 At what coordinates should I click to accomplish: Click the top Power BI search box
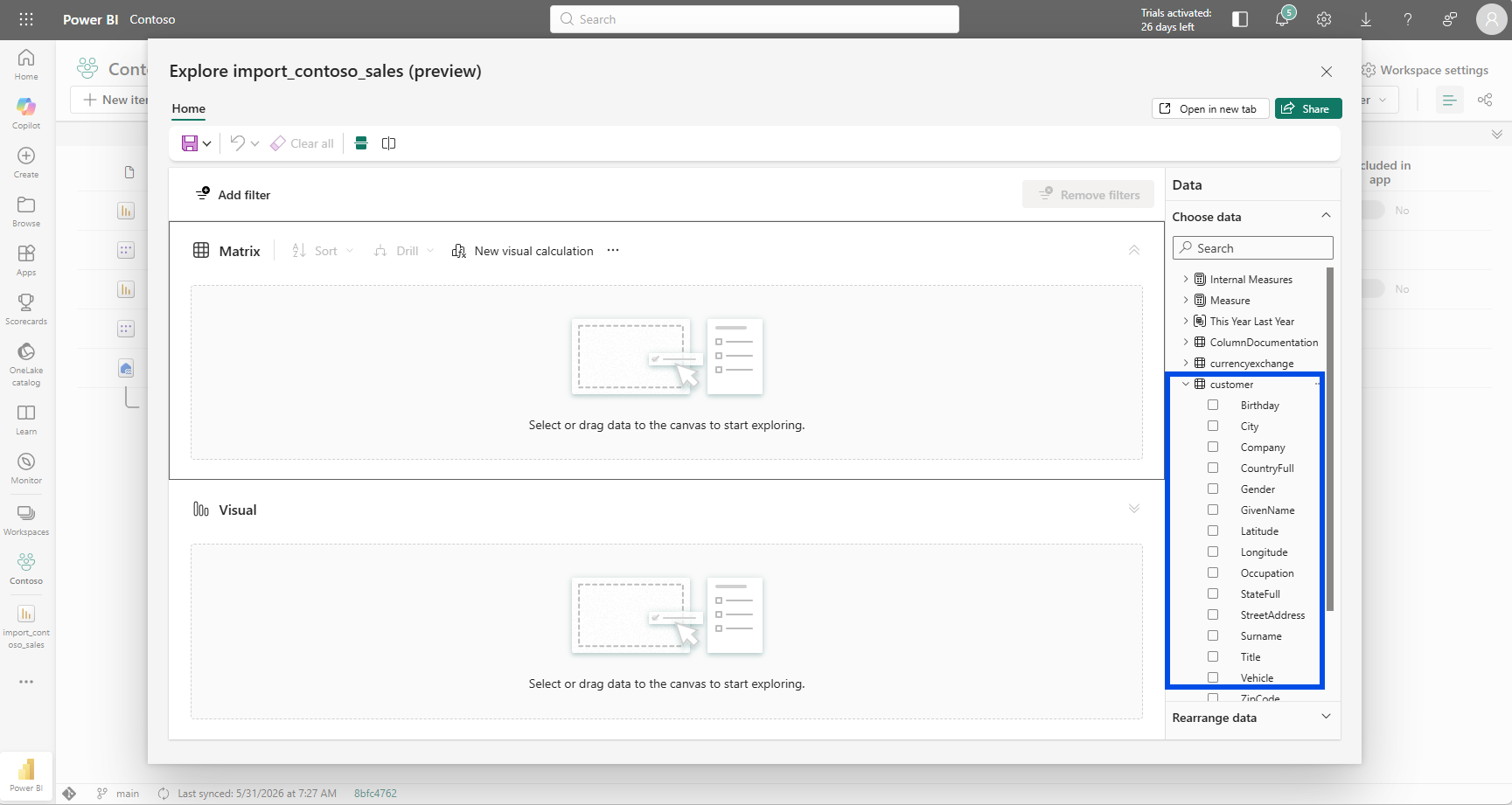pos(755,19)
